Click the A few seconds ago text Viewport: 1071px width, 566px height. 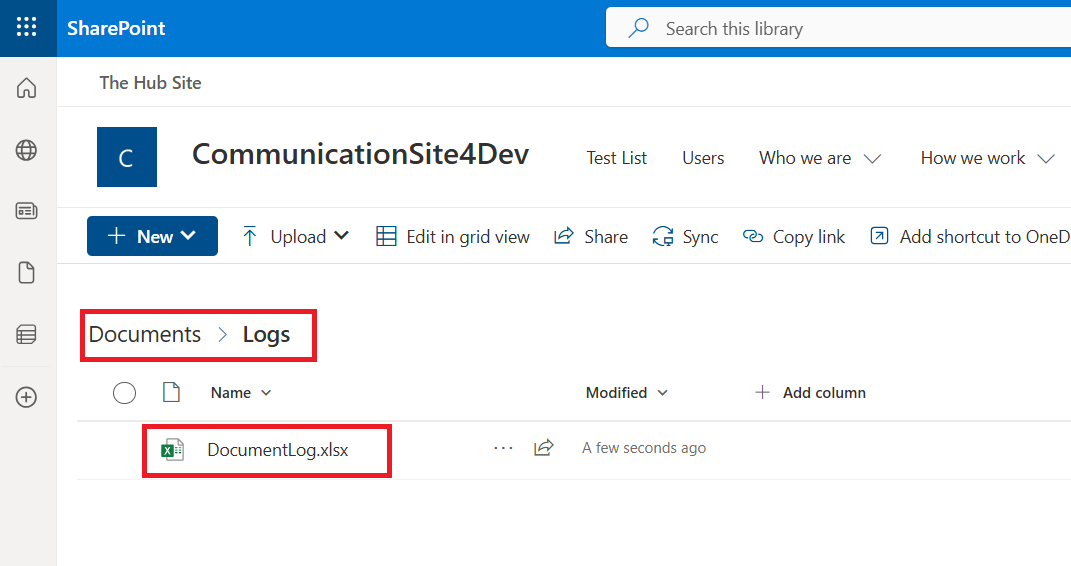point(644,448)
